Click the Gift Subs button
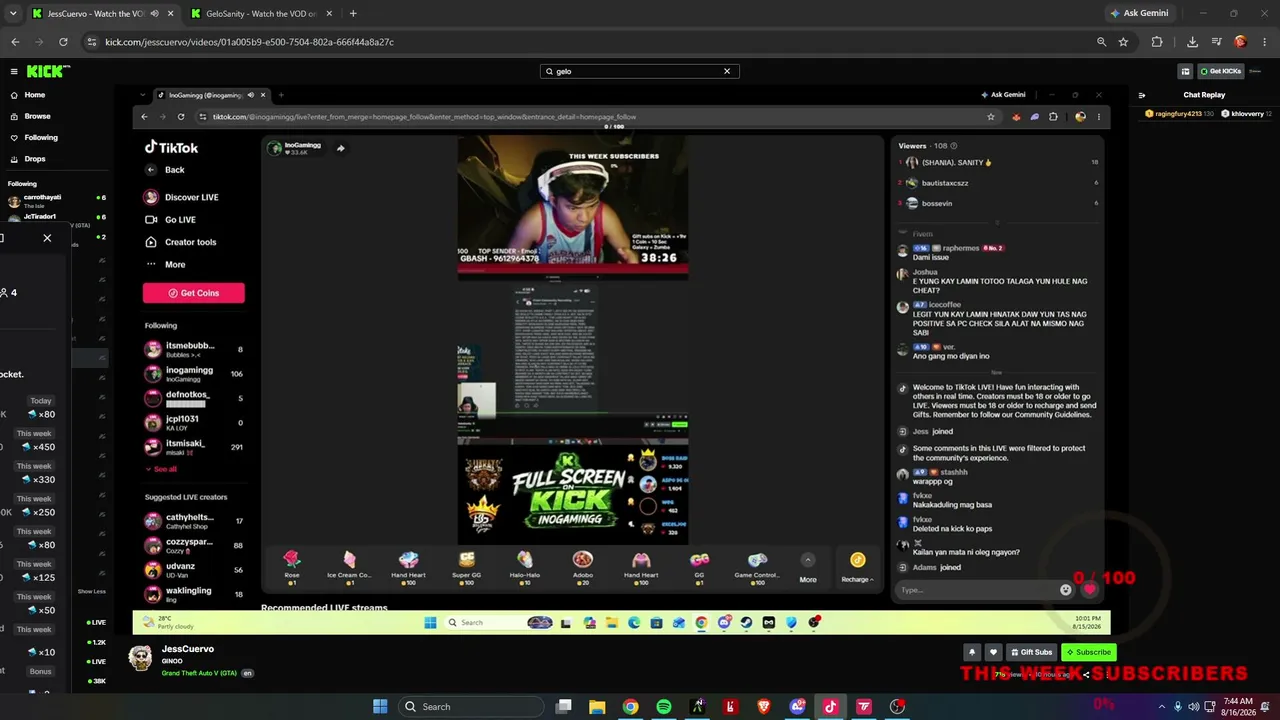Viewport: 1280px width, 720px height. (x=1031, y=652)
